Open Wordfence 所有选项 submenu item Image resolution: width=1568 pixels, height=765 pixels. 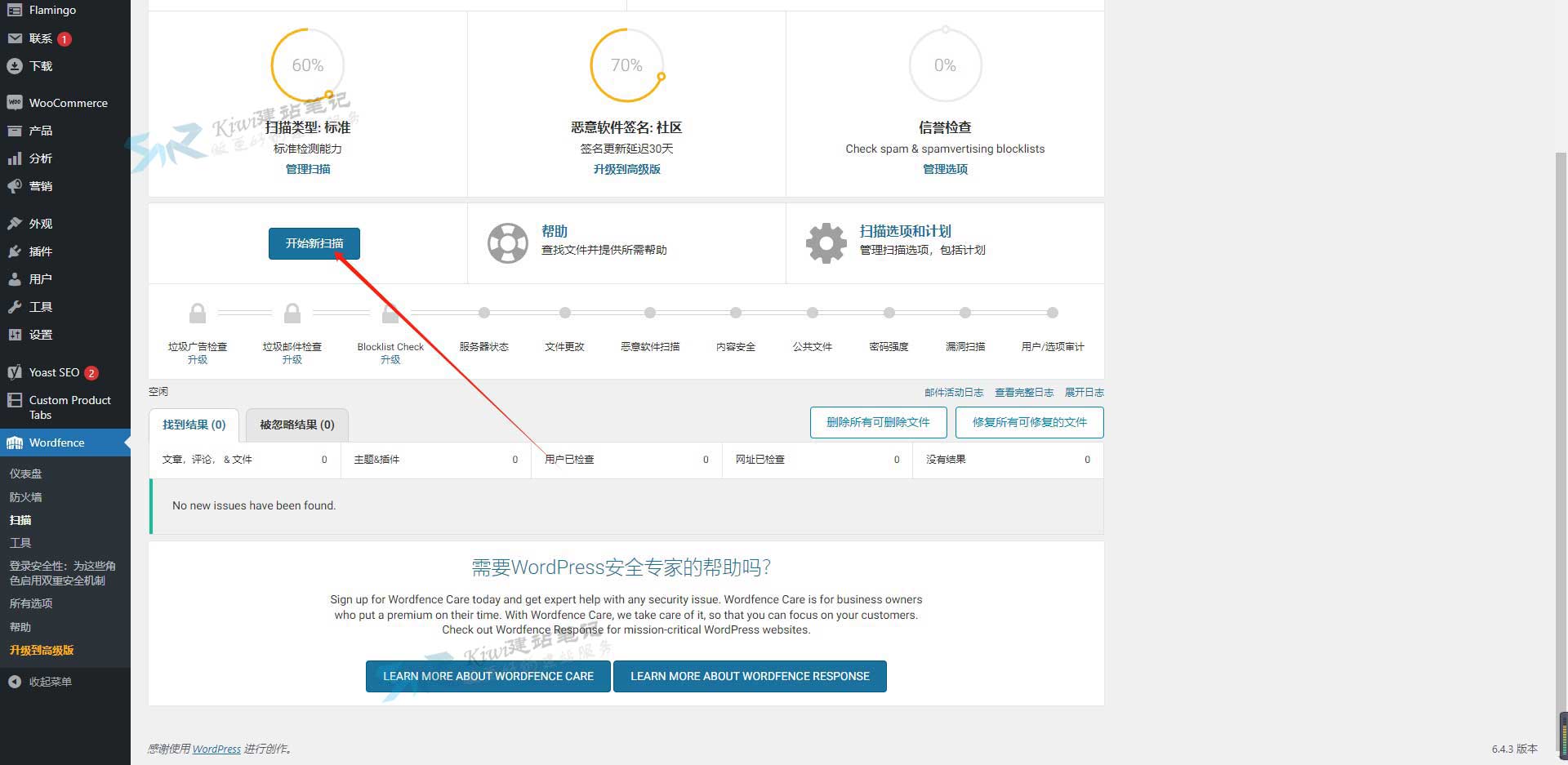coord(31,603)
